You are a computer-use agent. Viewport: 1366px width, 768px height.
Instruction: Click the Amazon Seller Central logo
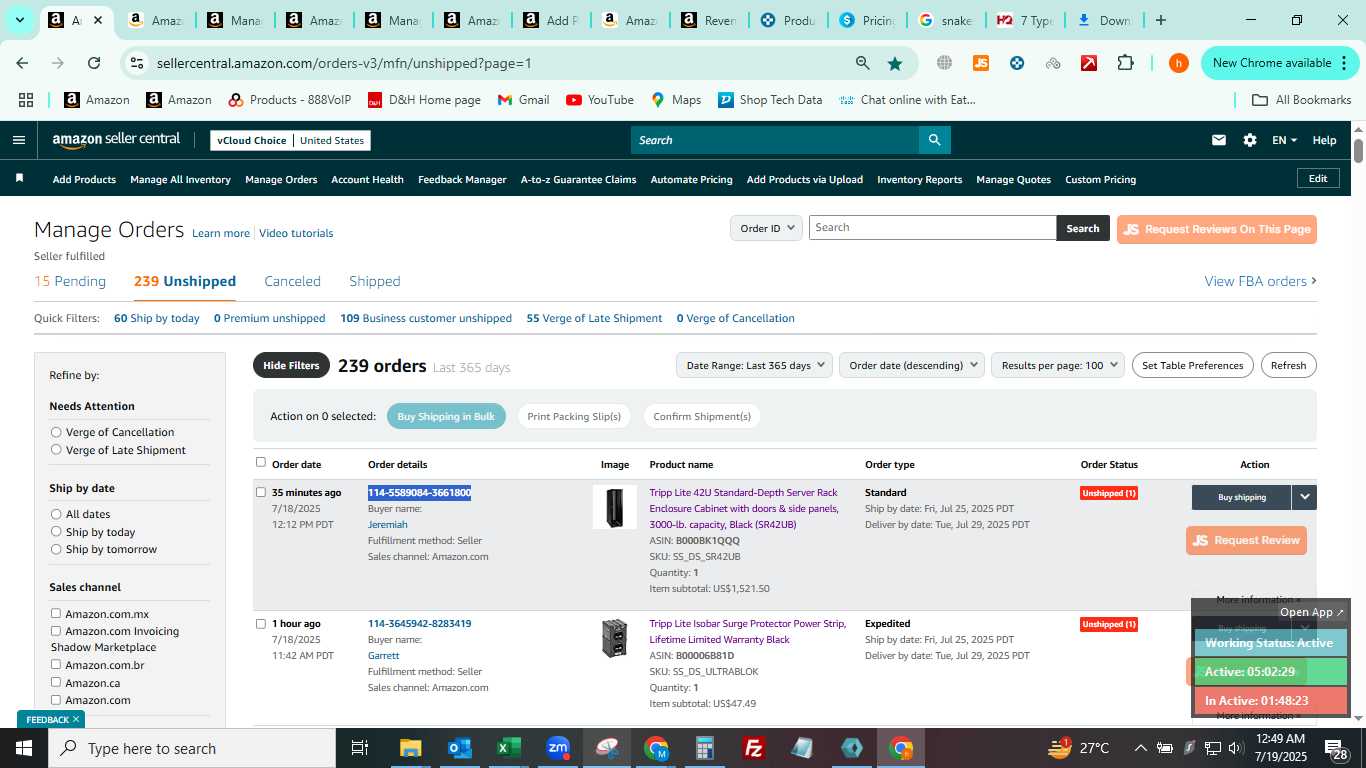point(116,140)
